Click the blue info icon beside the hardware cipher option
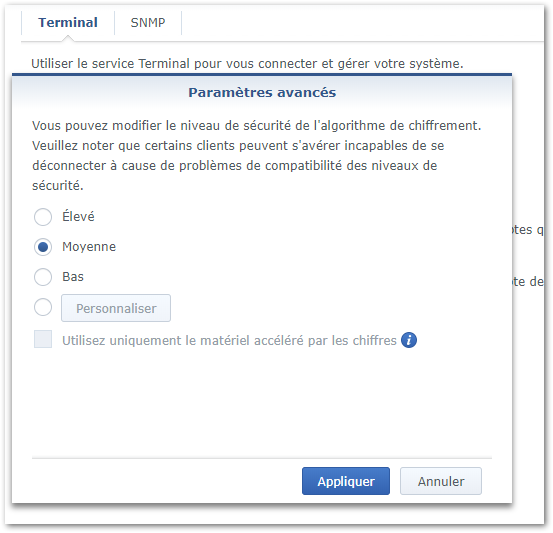The image size is (553, 533). [409, 340]
